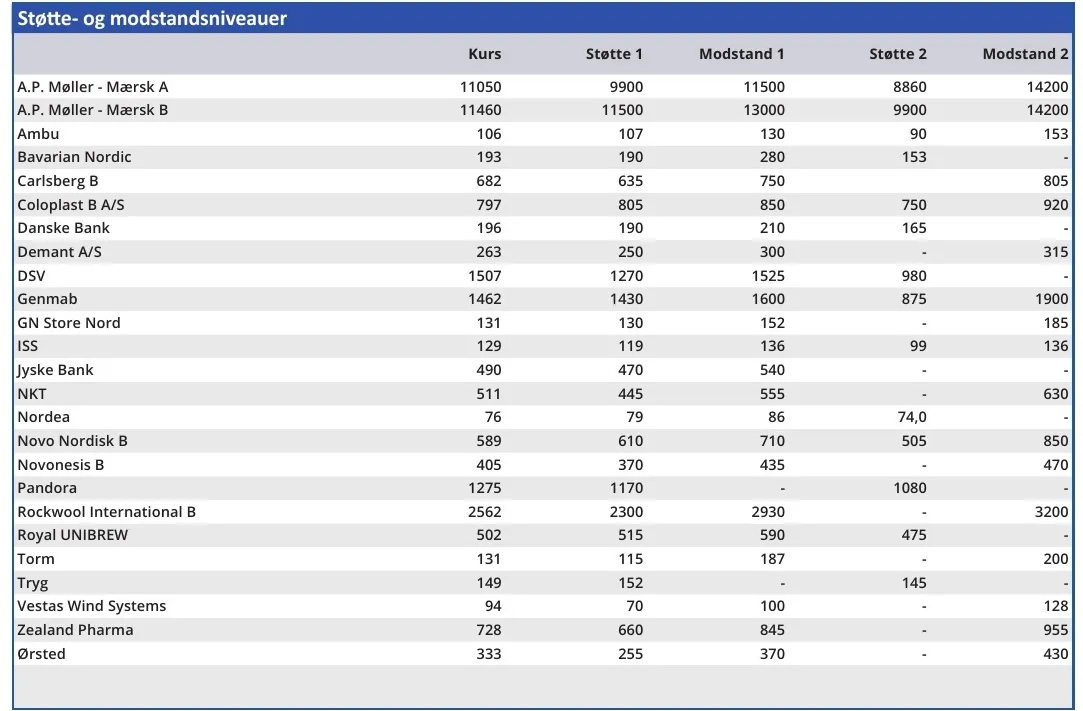The height and width of the screenshot is (711, 1083).
Task: Click Zealand Pharma's Modstand 2 value 955
Action: pos(1055,630)
